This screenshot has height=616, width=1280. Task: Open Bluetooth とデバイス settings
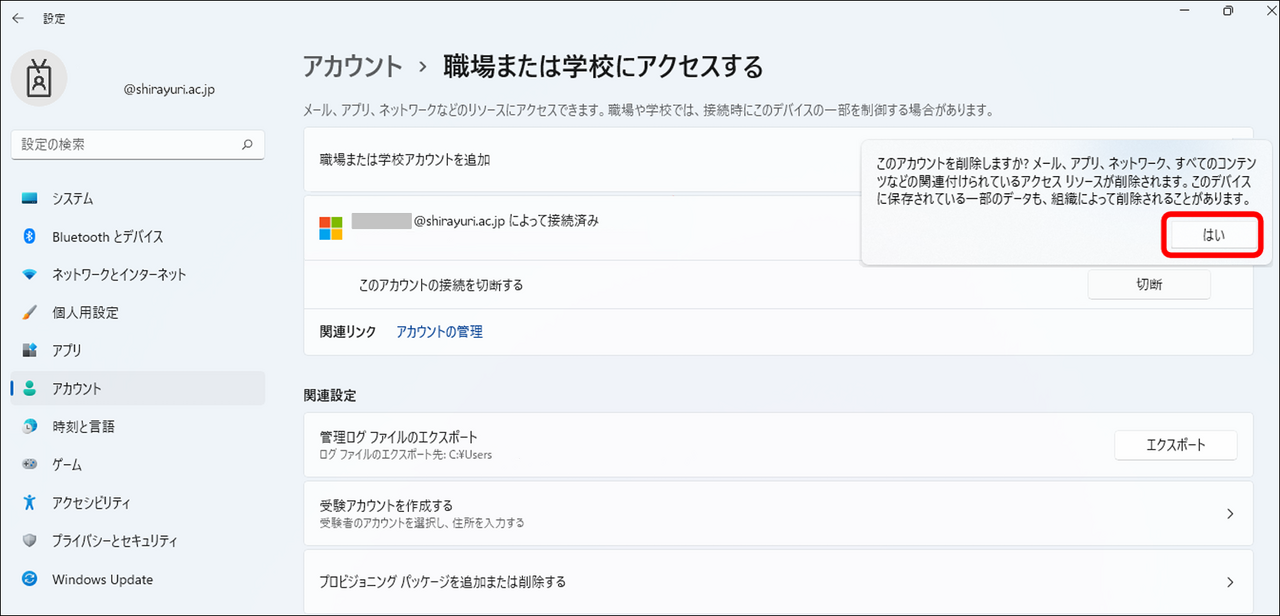[x=107, y=237]
